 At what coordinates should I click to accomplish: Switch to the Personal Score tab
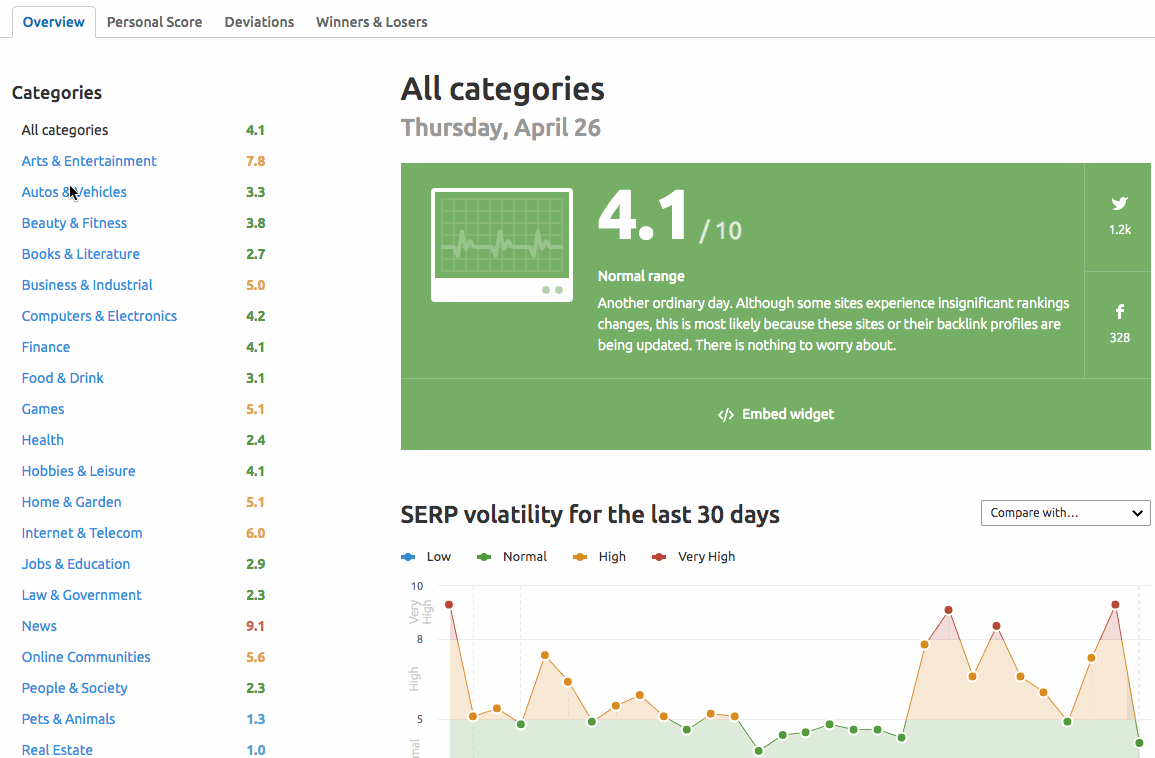point(154,22)
